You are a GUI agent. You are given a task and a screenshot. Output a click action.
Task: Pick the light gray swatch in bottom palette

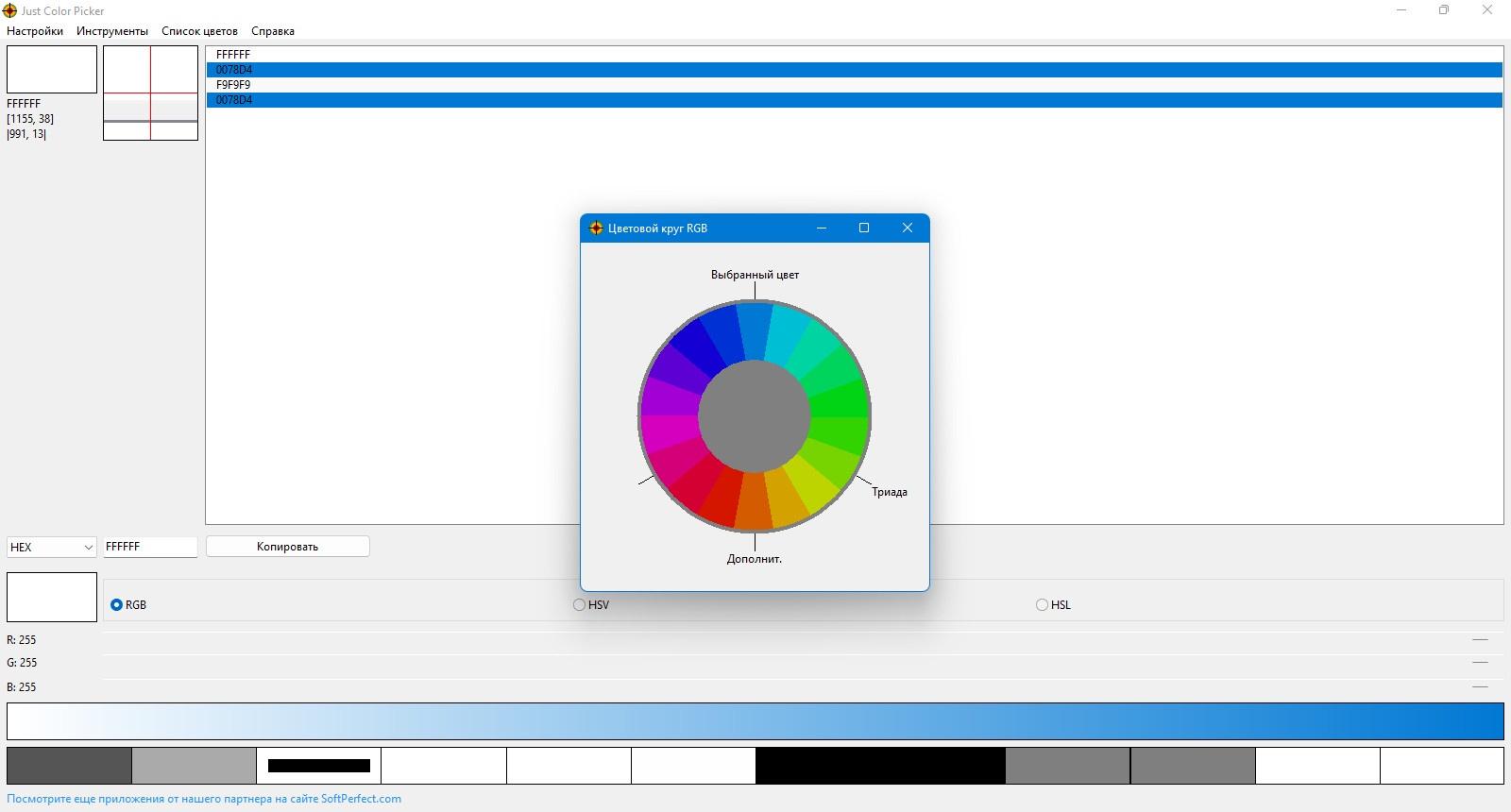[x=194, y=766]
